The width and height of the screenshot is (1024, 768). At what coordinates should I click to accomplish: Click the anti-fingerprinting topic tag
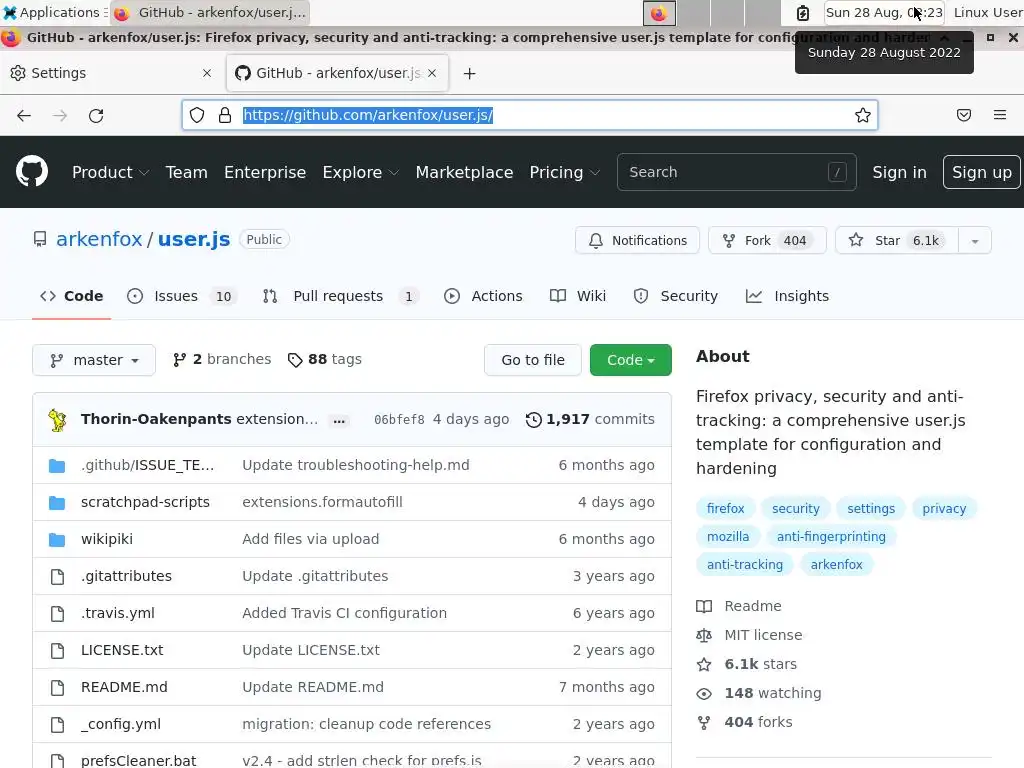(x=831, y=537)
